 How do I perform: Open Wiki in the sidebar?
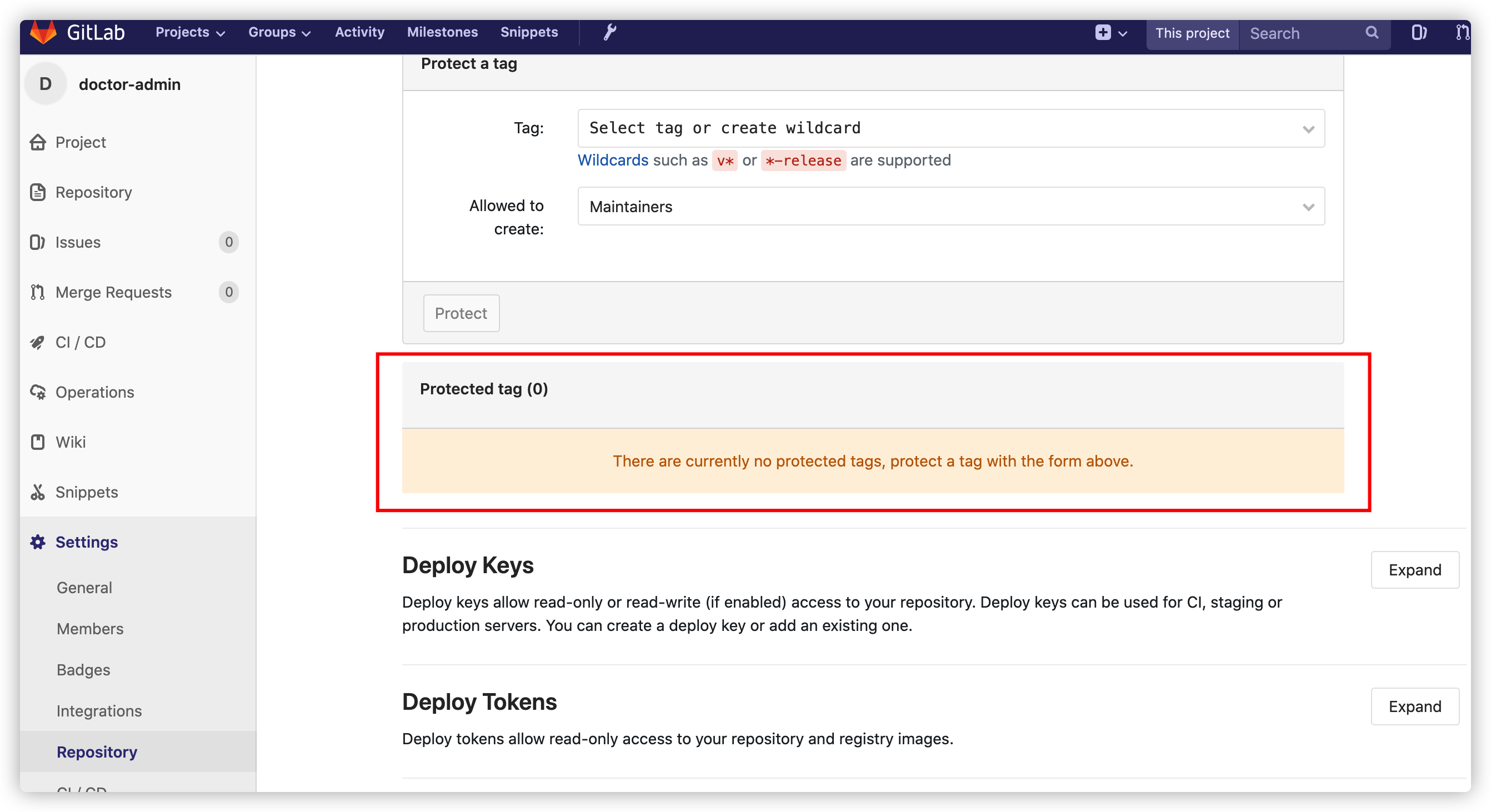point(70,442)
